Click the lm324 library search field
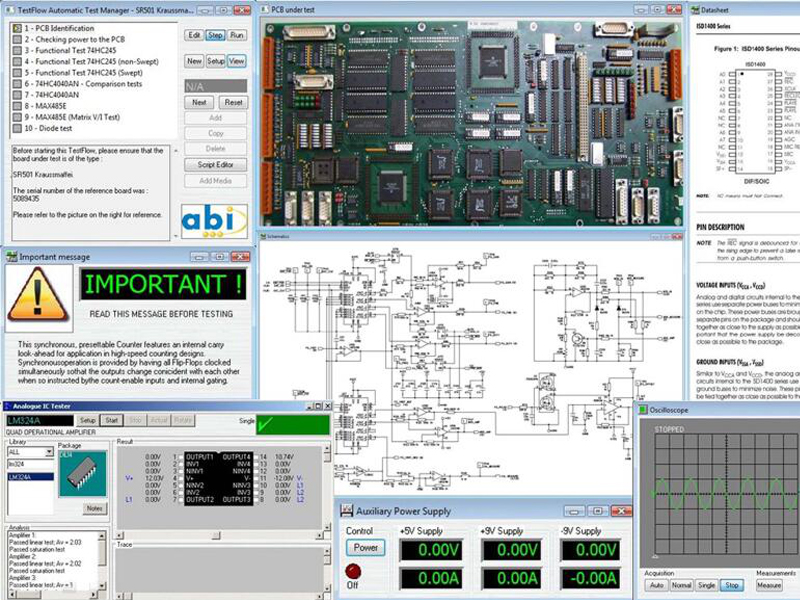The width and height of the screenshot is (800, 600). (x=30, y=464)
